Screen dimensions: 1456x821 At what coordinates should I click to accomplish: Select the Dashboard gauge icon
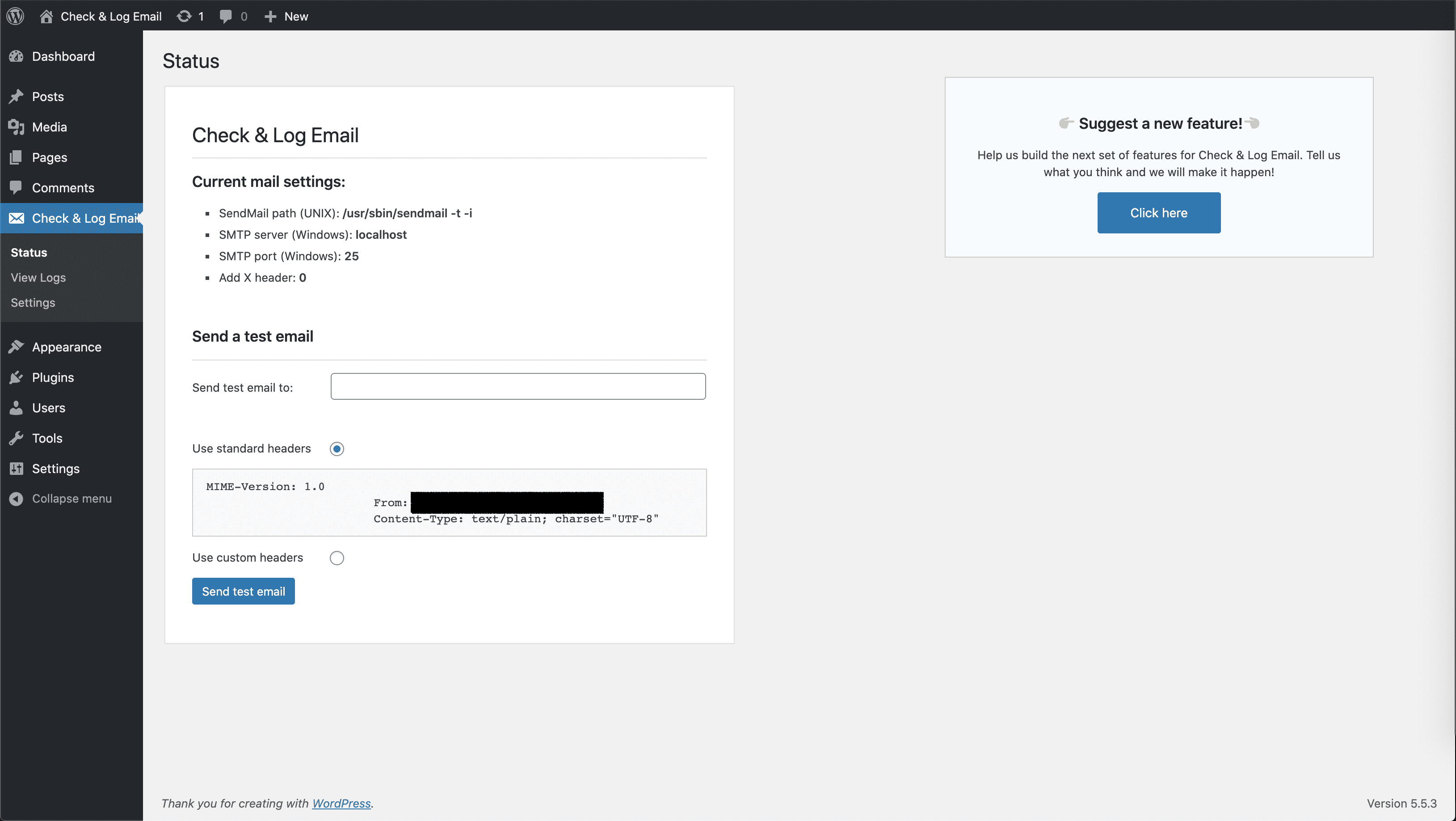tap(17, 56)
